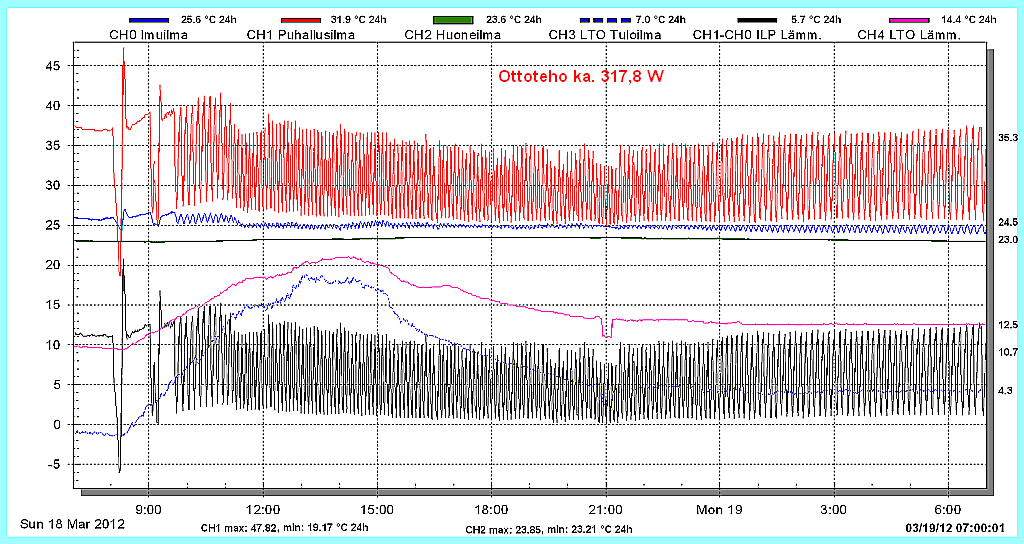1024x544 pixels.
Task: Click the '23.6 °C 24h' legend value
Action: 514,21
